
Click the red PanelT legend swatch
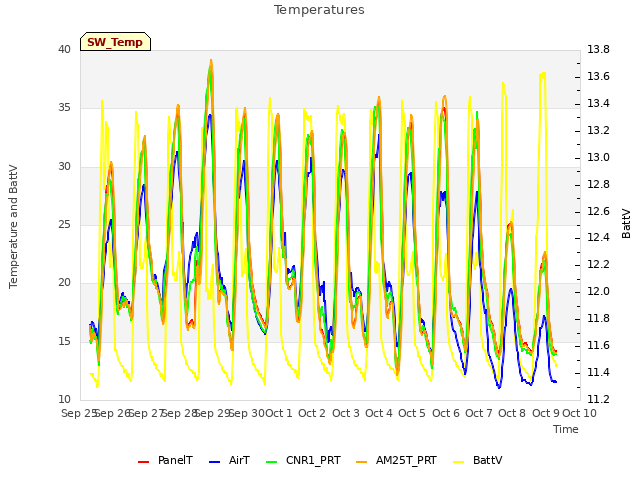tap(144, 462)
